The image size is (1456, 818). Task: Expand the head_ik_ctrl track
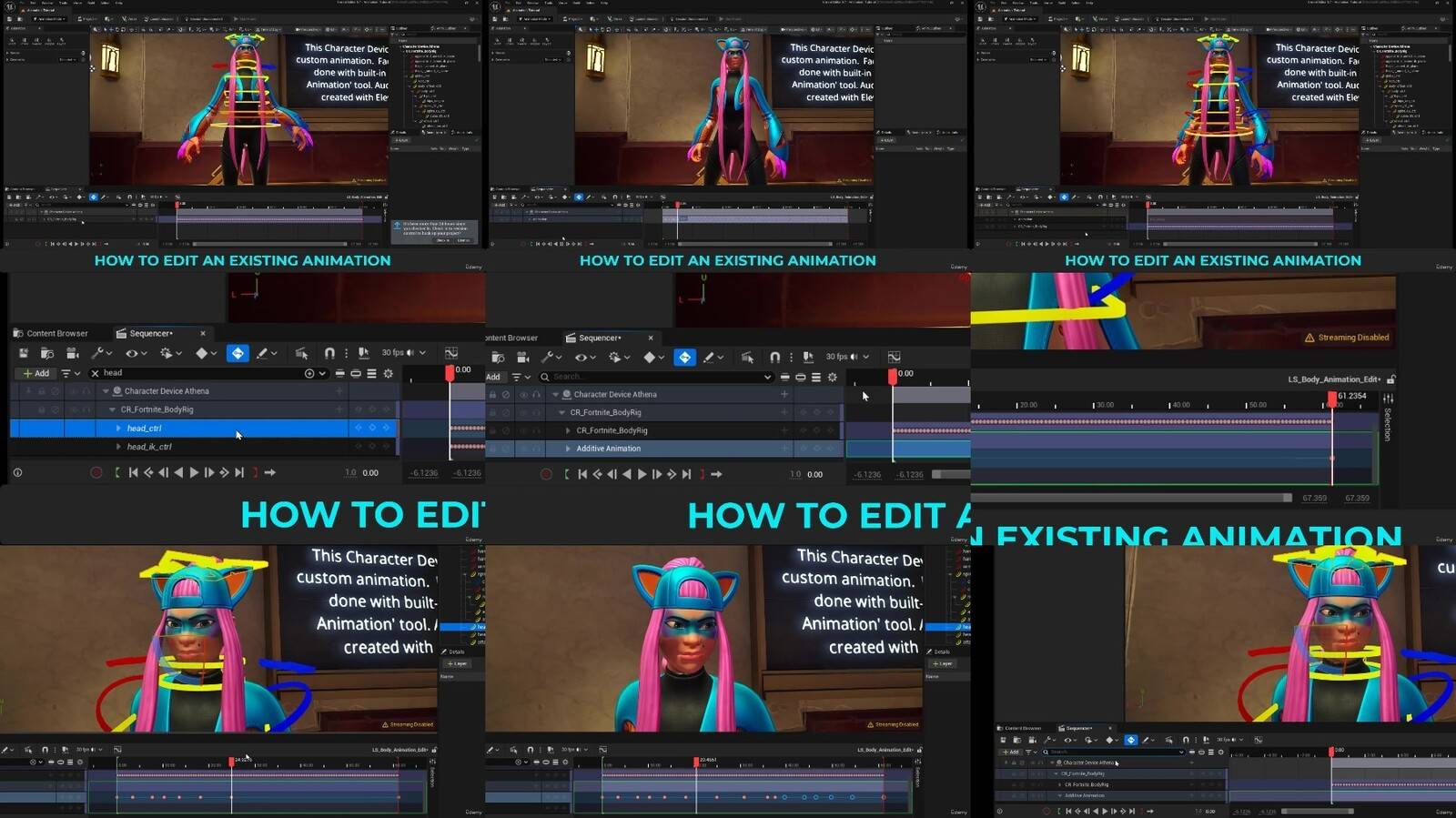coord(118,447)
